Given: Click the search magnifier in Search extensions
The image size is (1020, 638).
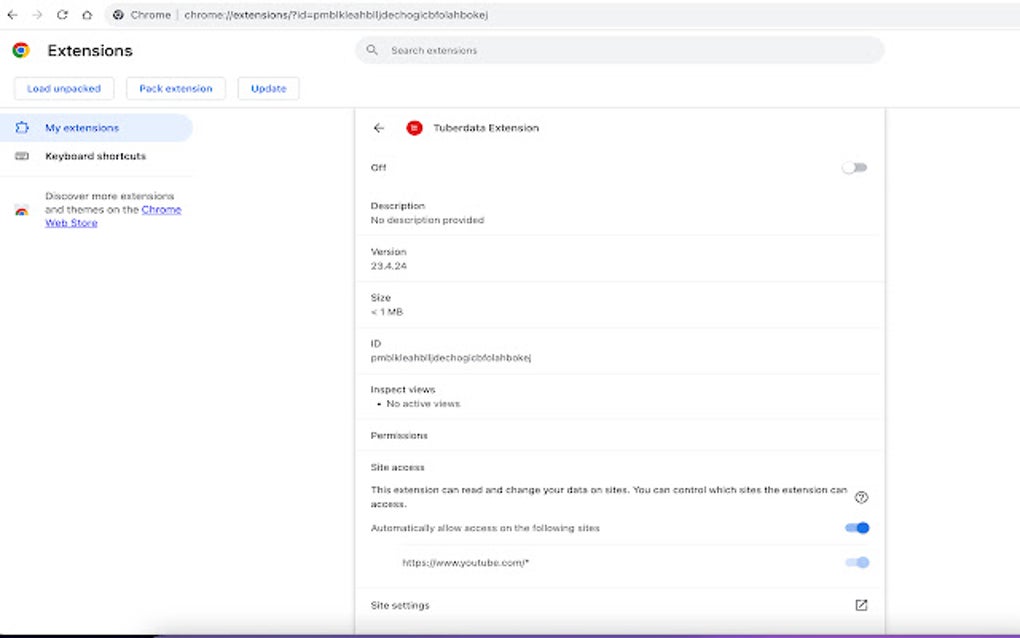Looking at the screenshot, I should 371,50.
